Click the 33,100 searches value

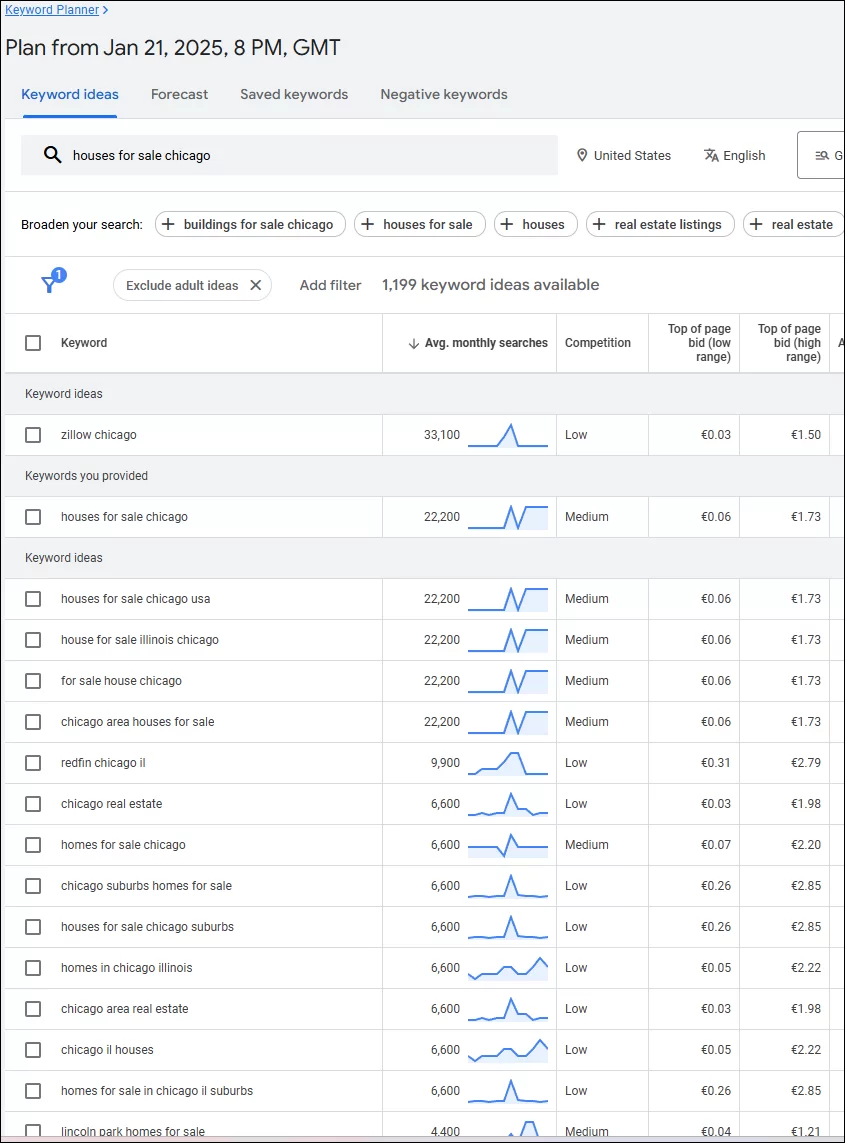tap(442, 435)
